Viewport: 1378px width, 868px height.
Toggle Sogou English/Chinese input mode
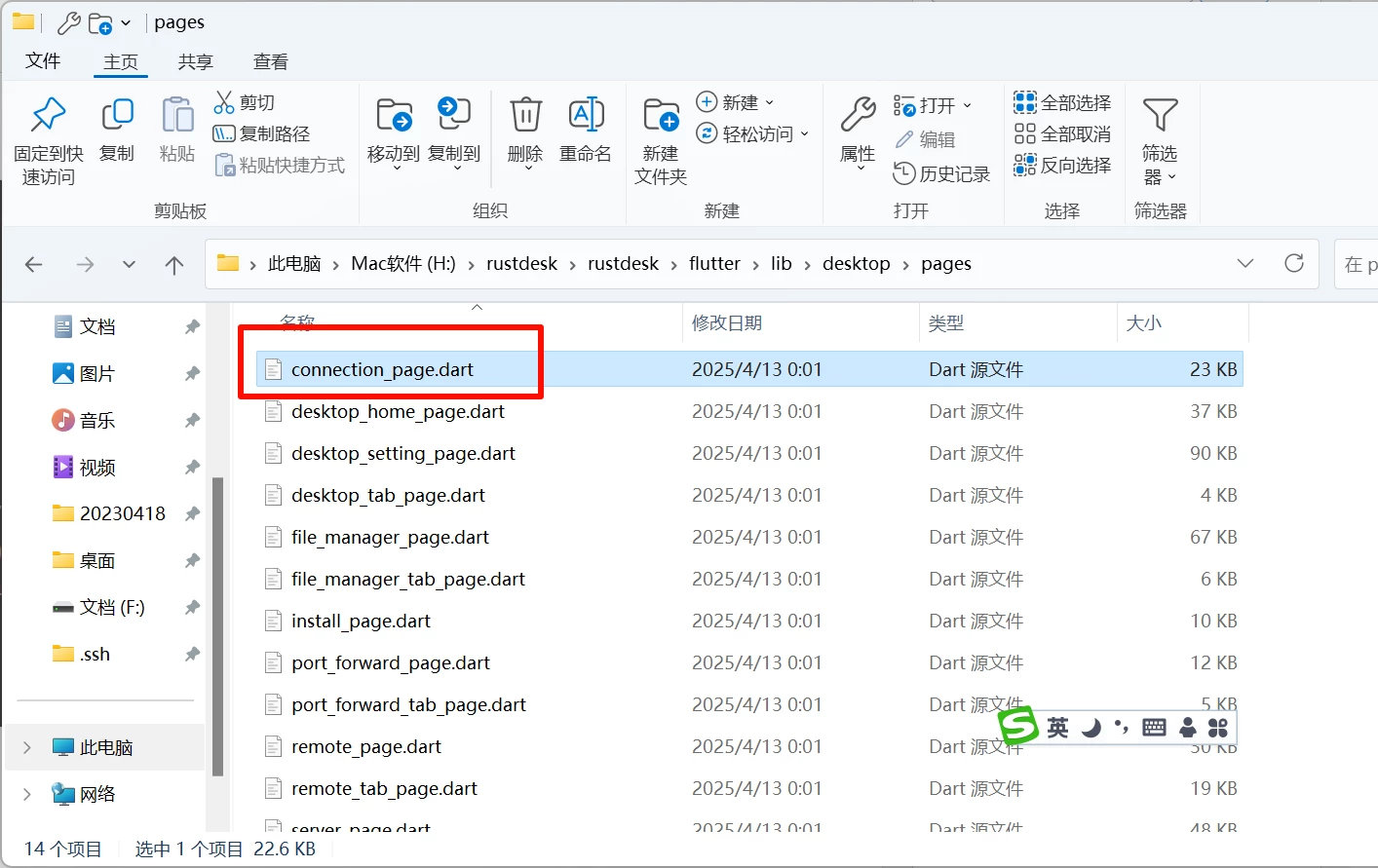tap(1057, 728)
